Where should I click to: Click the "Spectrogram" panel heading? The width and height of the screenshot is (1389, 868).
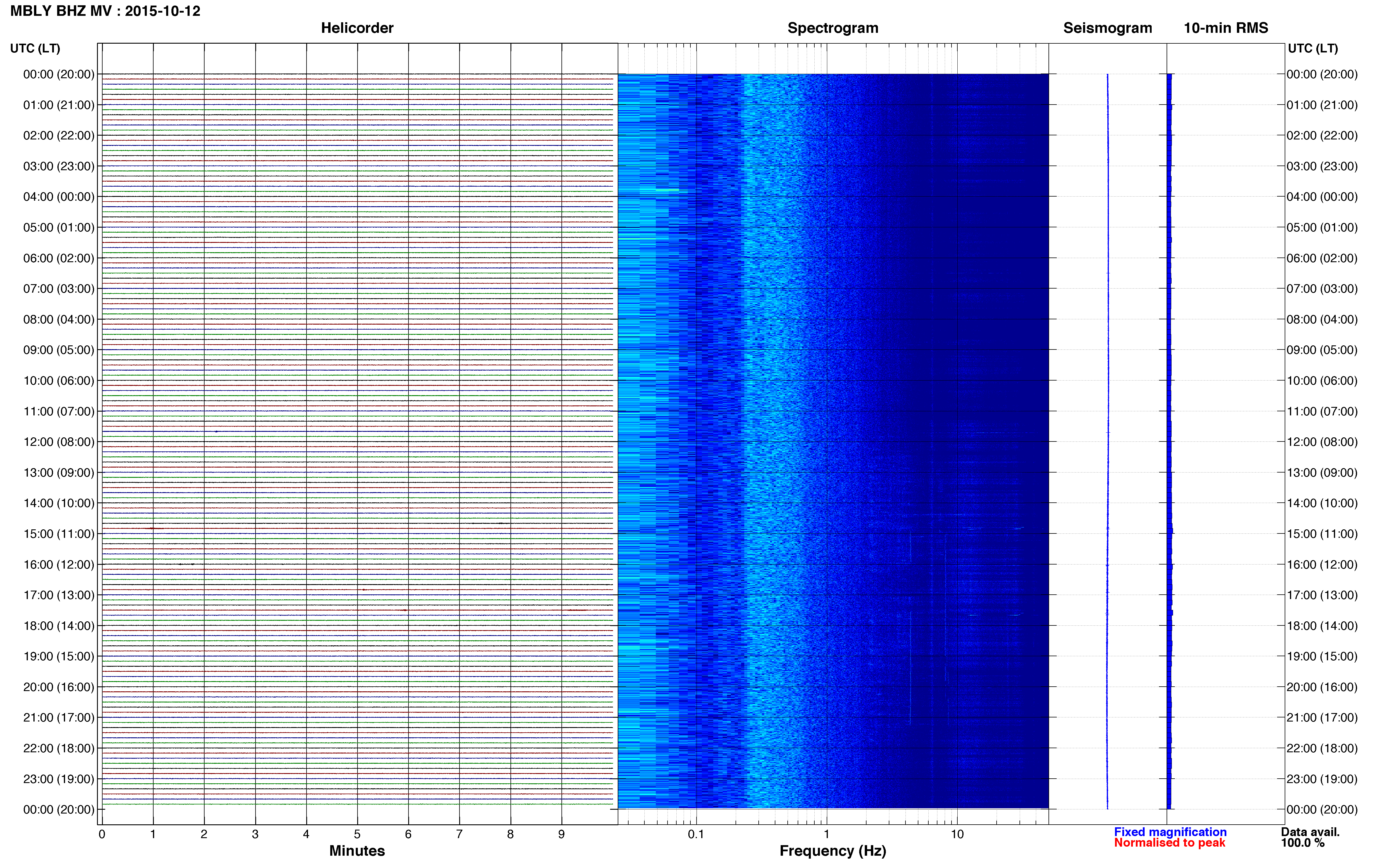click(x=833, y=28)
